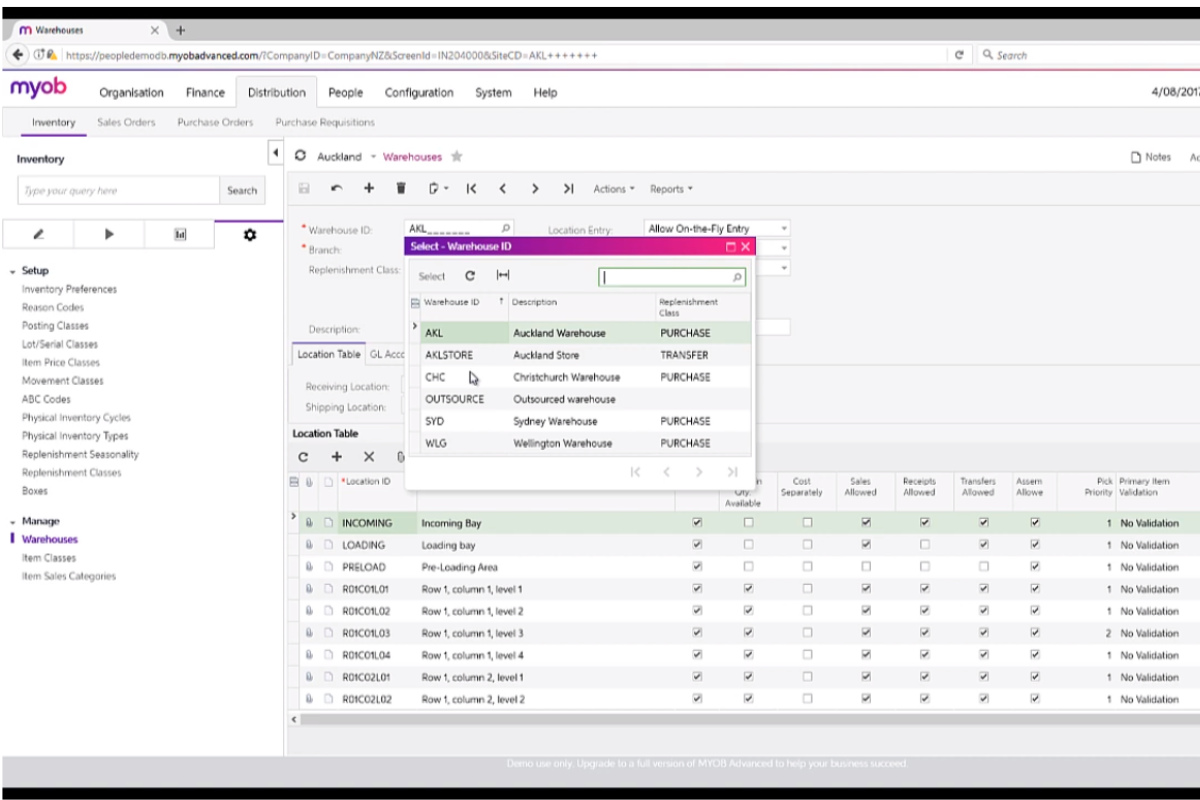Switch to the Sales Orders tab
The width and height of the screenshot is (1200, 800).
point(124,122)
